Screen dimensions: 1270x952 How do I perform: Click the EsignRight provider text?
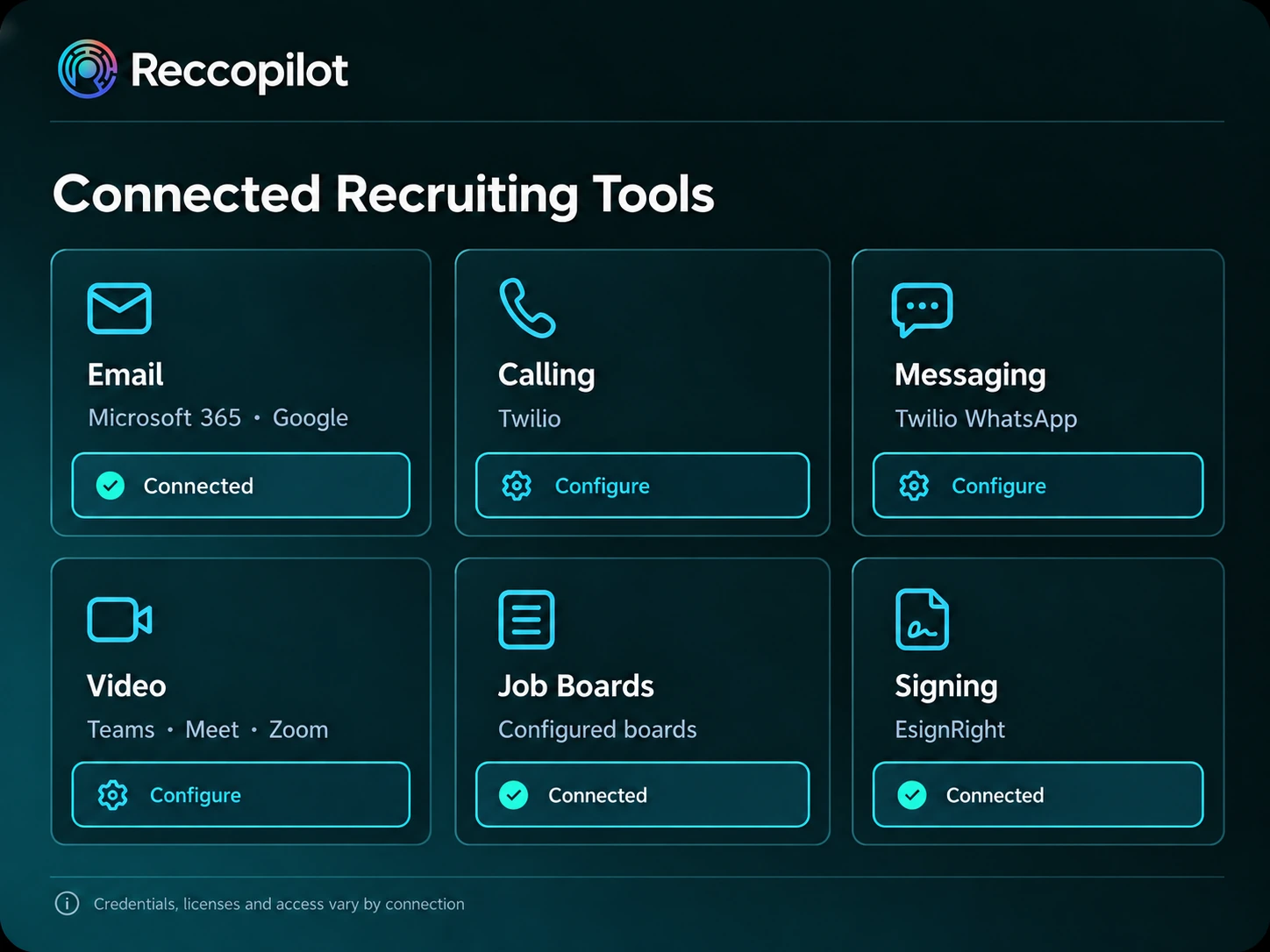[x=950, y=729]
